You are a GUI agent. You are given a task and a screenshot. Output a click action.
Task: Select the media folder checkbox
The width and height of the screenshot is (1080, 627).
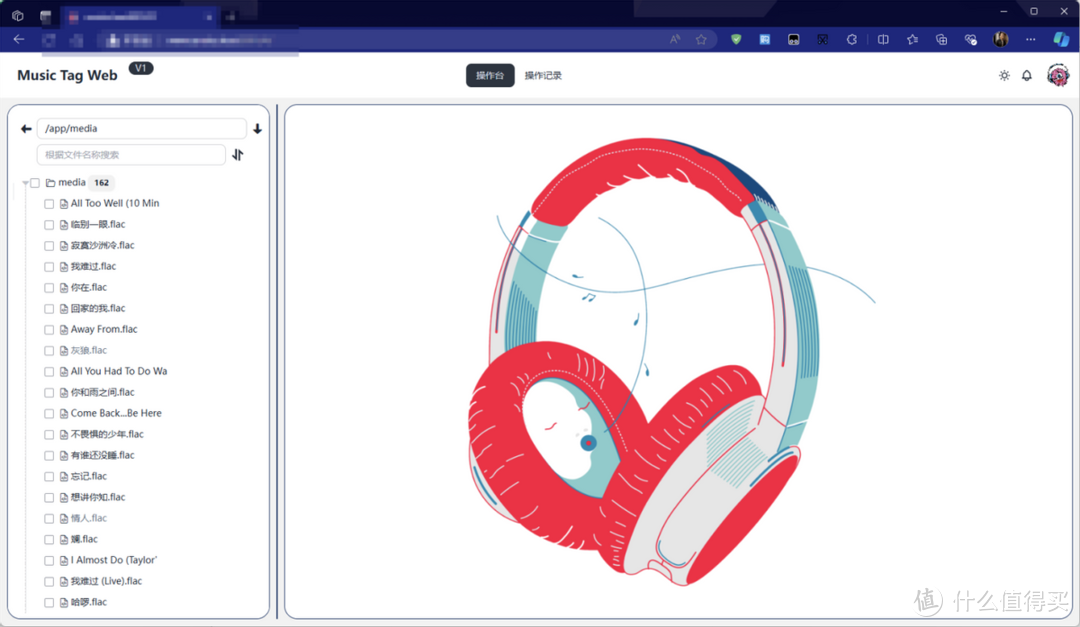point(35,183)
